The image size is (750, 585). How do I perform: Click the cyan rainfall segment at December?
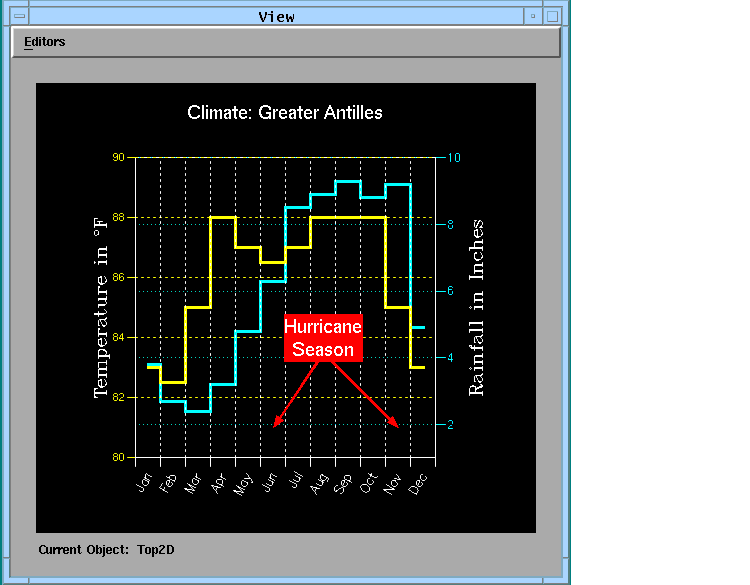[418, 327]
